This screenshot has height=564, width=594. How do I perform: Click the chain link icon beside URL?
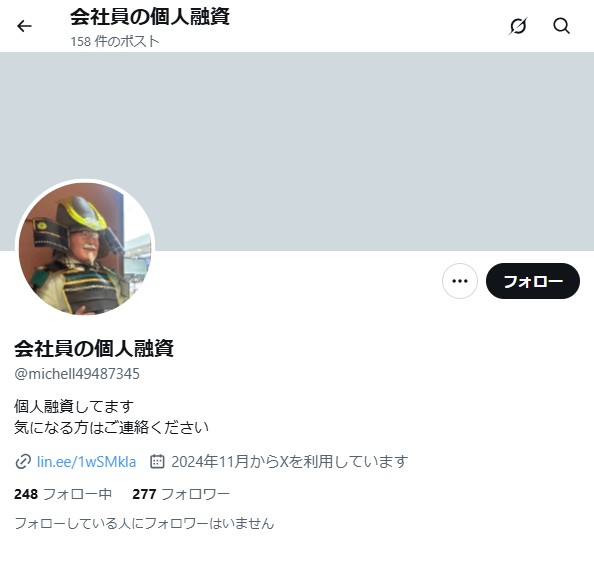(23, 462)
